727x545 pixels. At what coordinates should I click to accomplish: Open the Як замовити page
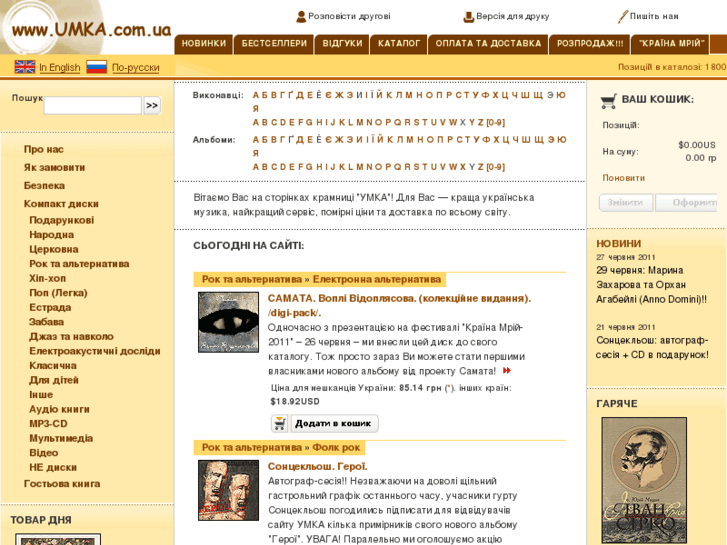54,167
